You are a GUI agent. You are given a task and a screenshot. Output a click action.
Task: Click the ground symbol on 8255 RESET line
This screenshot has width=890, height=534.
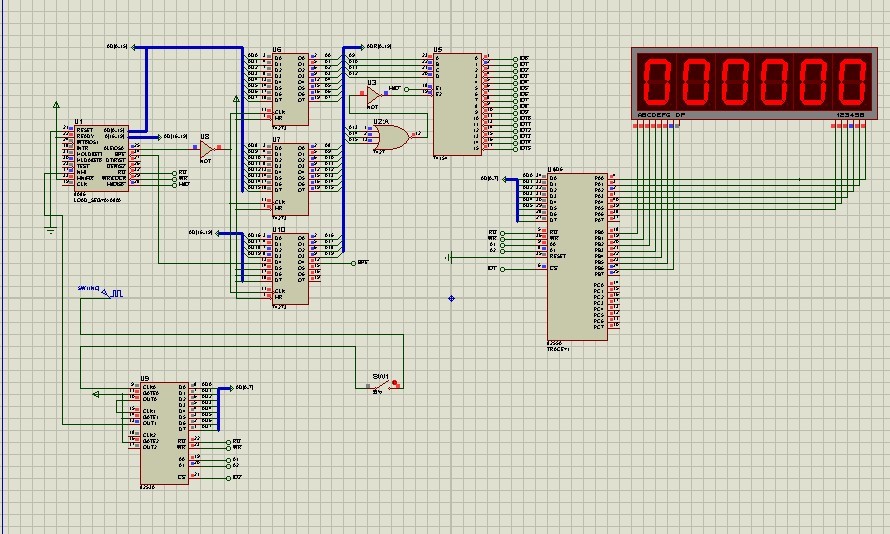pyautogui.click(x=448, y=257)
